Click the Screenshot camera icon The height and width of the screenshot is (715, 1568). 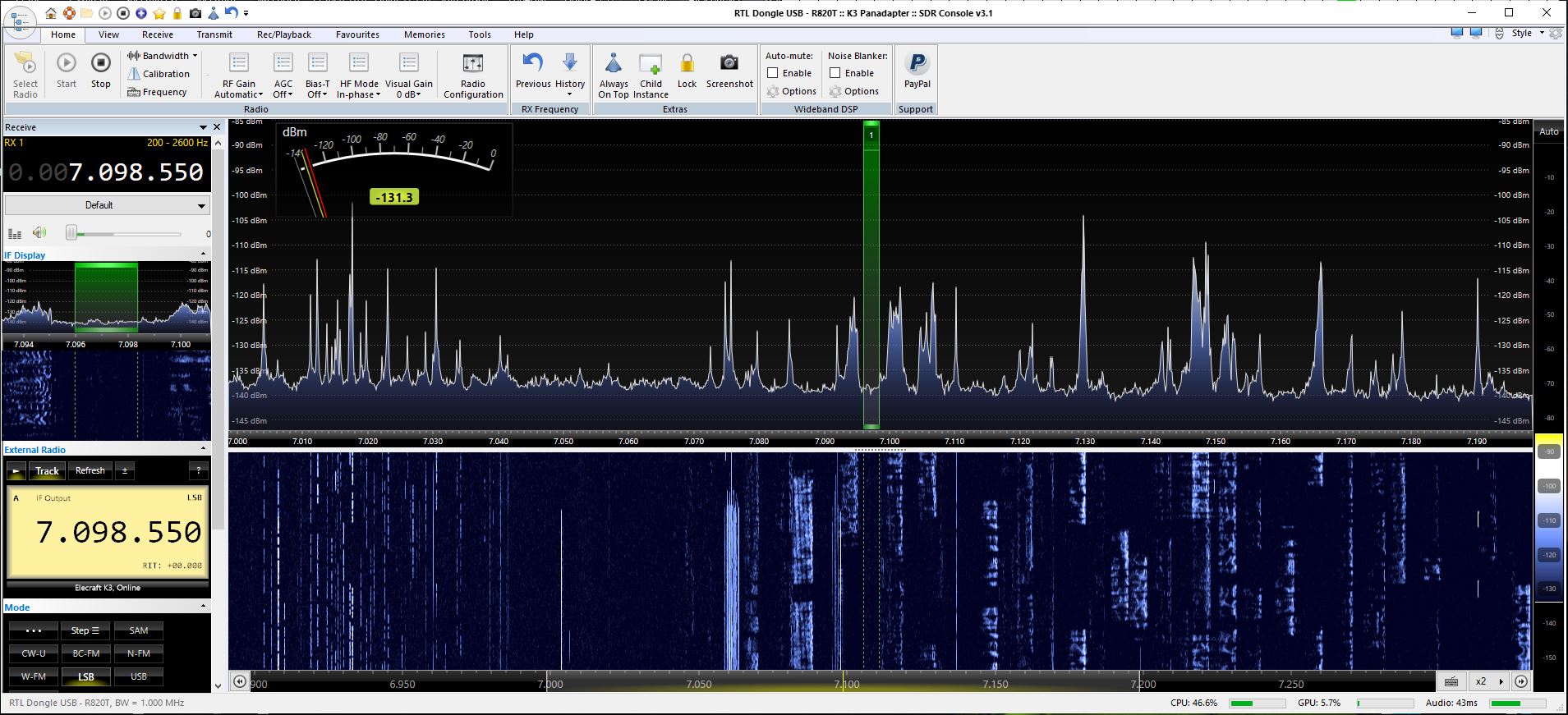pyautogui.click(x=729, y=63)
